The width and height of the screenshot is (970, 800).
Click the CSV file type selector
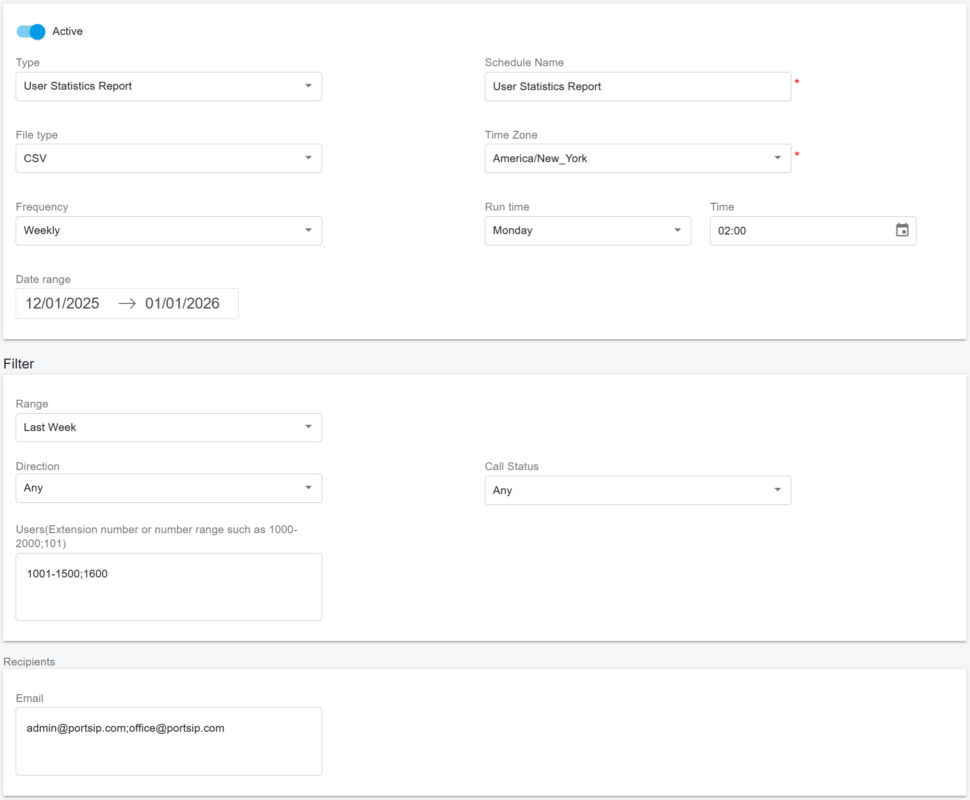[x=168, y=158]
